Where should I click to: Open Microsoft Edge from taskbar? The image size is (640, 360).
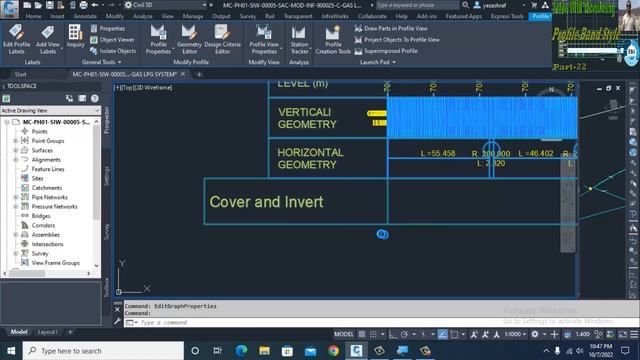click(242, 351)
